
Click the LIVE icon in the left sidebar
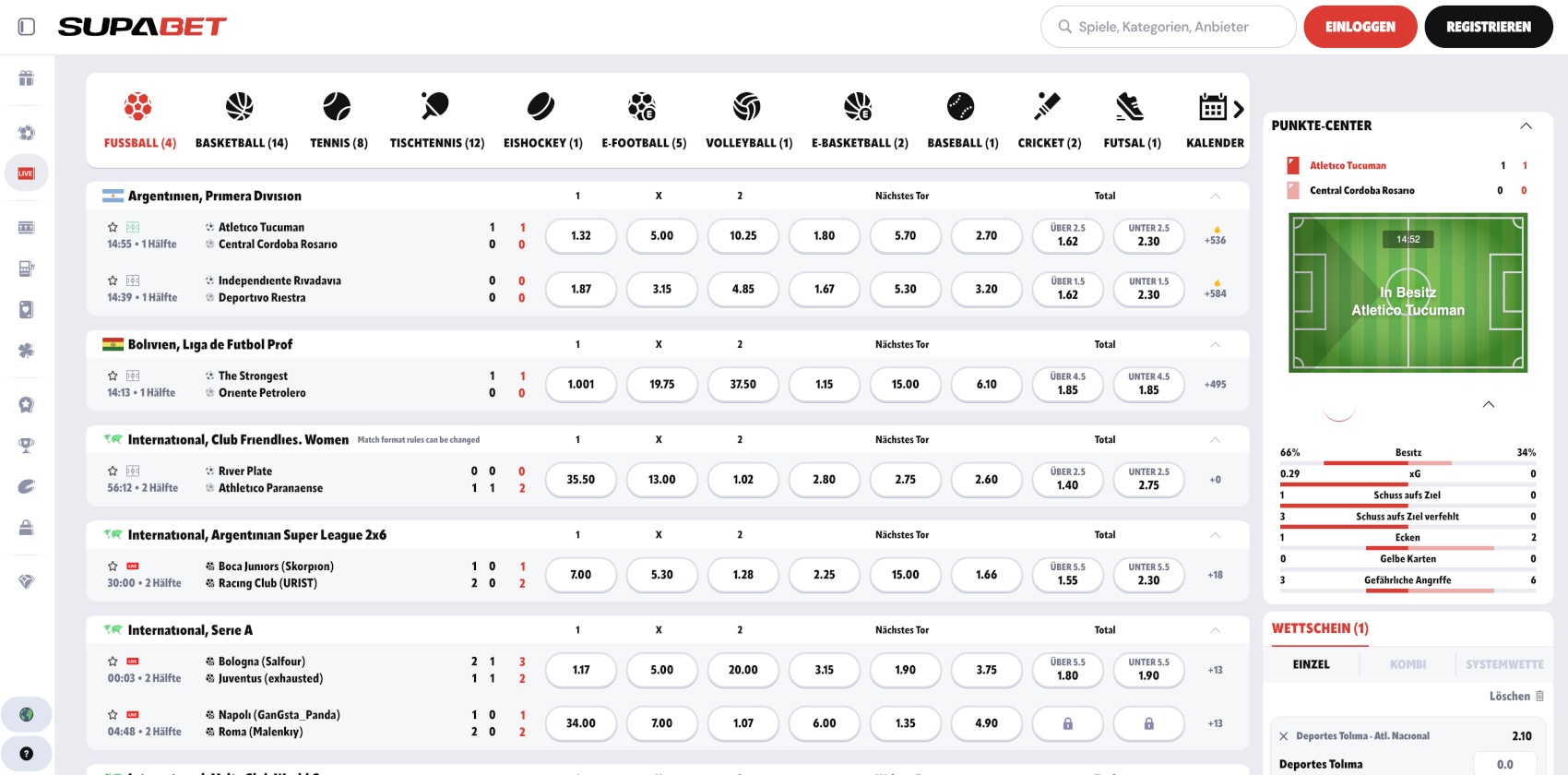coord(27,173)
